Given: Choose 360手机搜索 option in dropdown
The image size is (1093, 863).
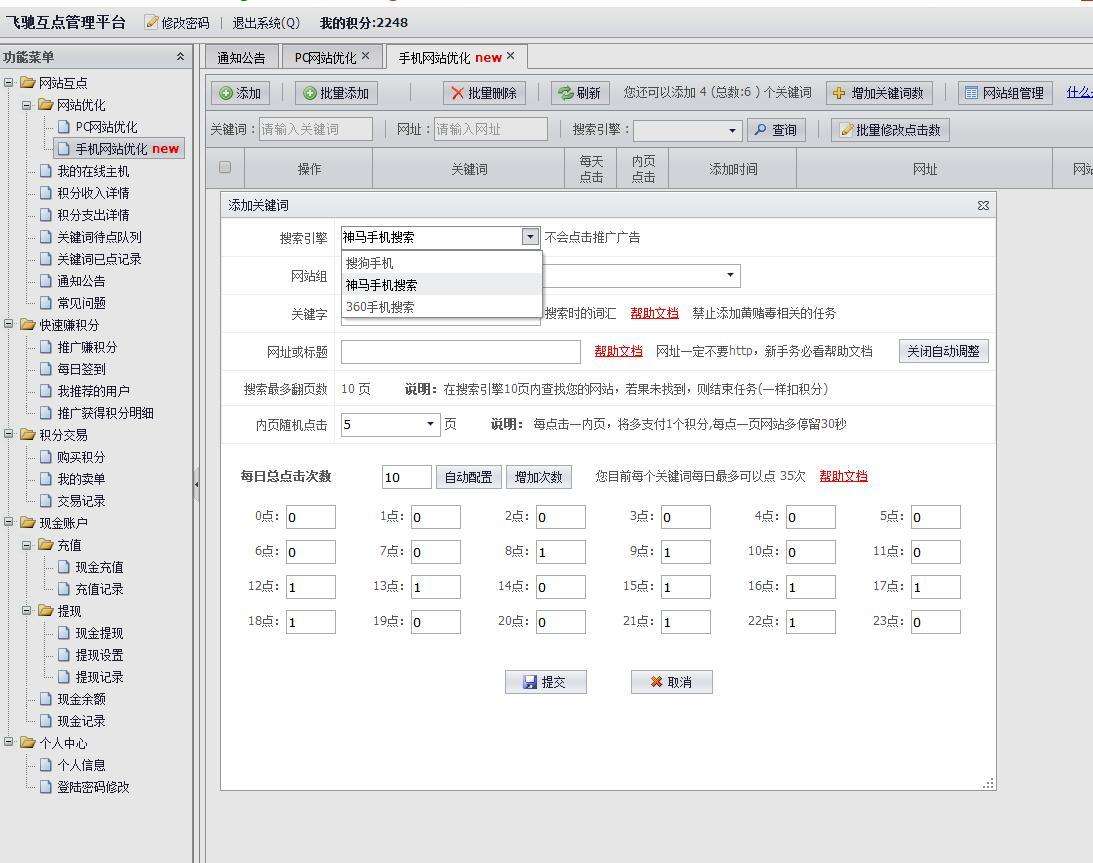Looking at the screenshot, I should click(380, 307).
